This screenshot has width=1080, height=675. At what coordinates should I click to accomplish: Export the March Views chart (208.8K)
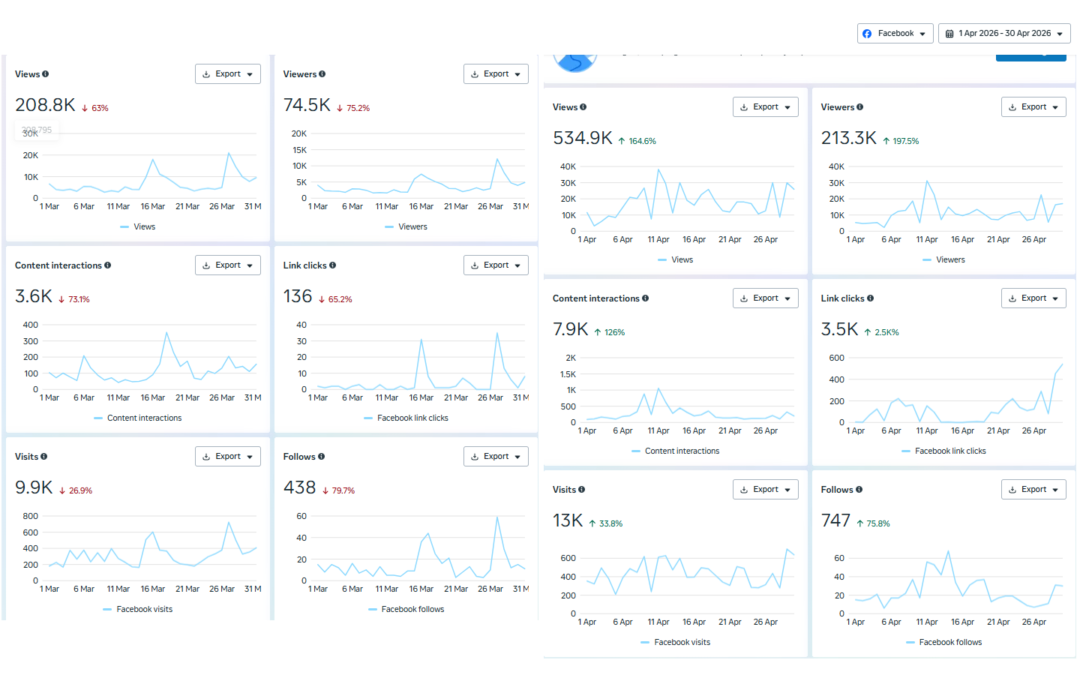(x=227, y=74)
